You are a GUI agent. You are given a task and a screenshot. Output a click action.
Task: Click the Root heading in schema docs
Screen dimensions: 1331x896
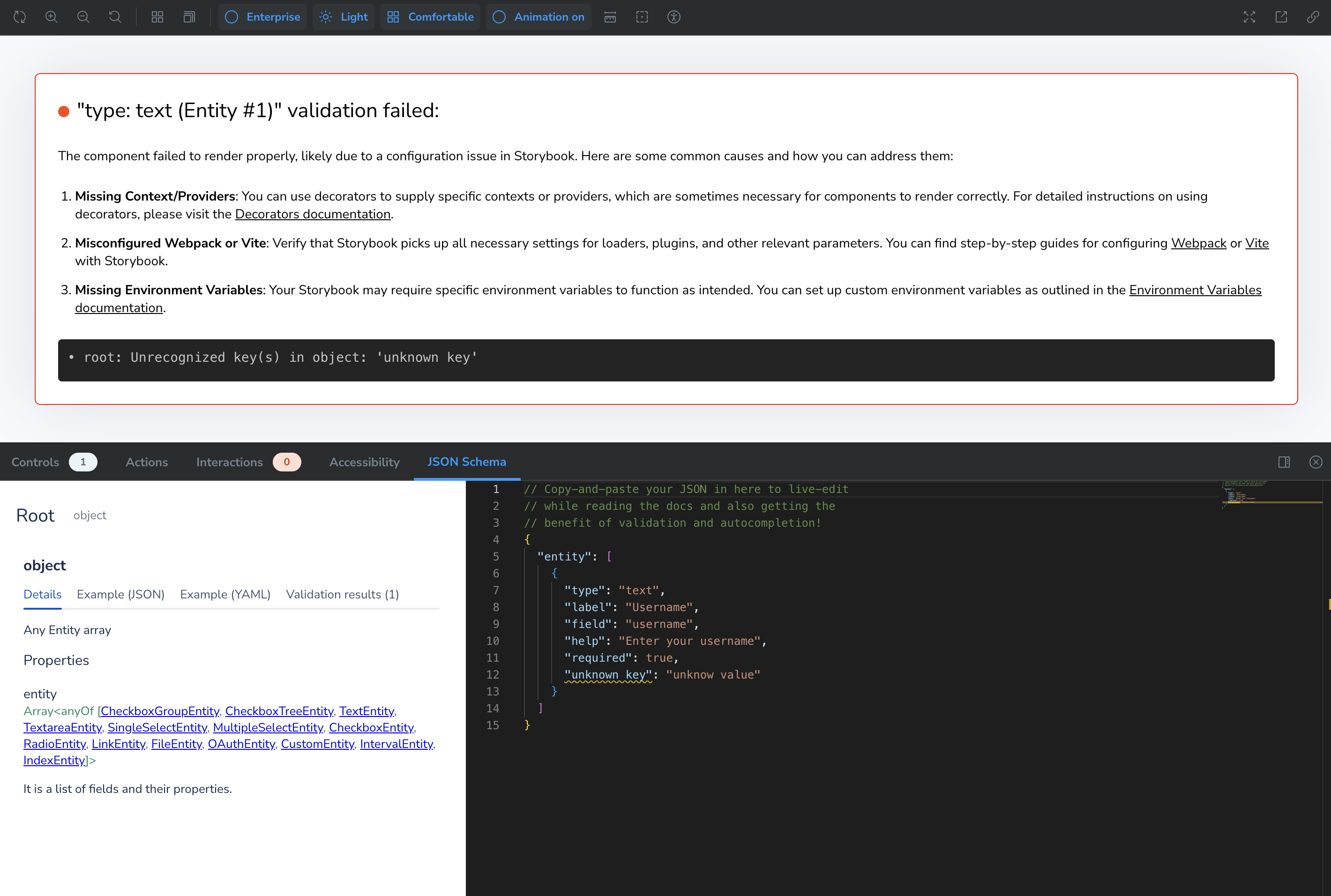[x=36, y=515]
